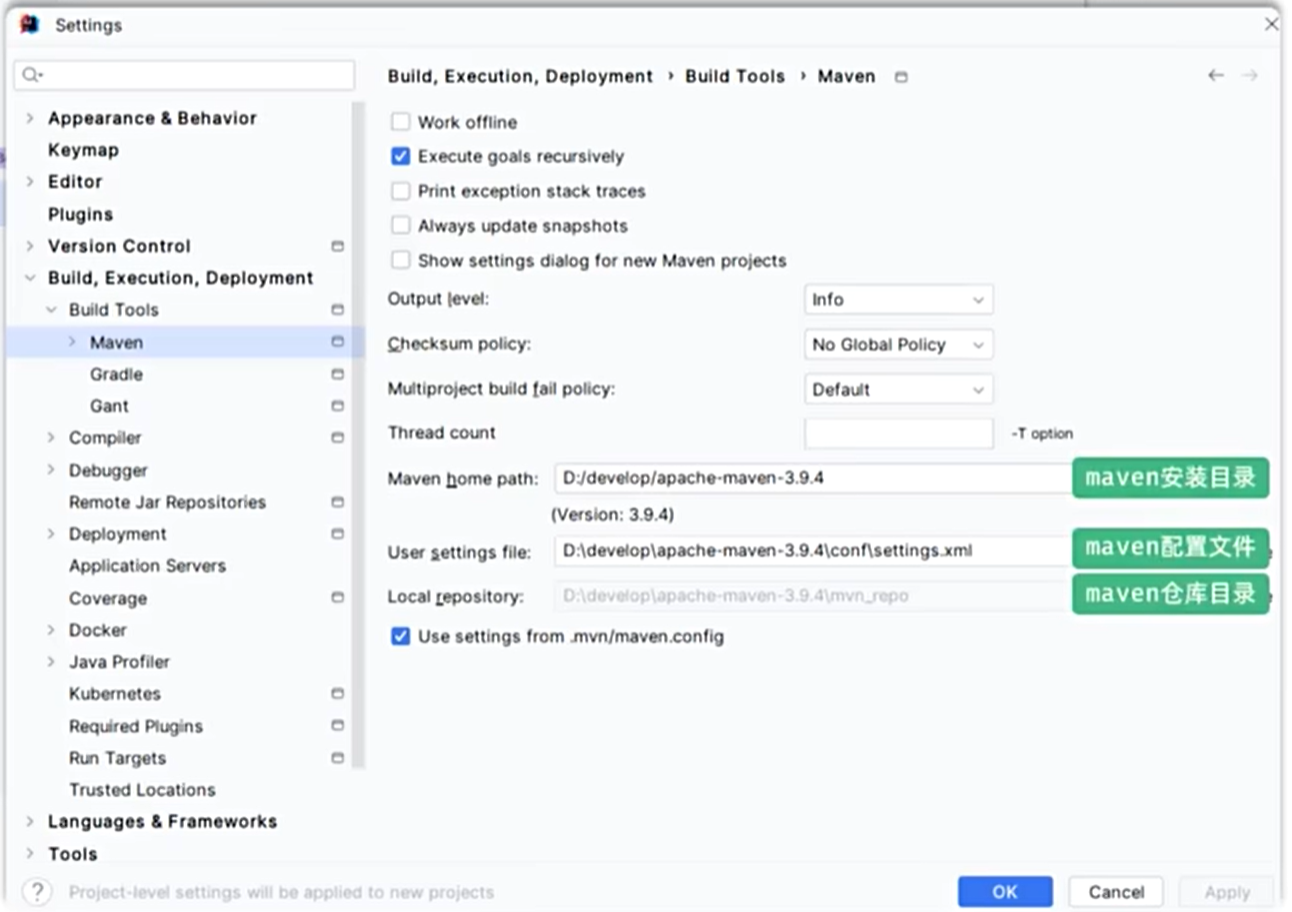1292x912 pixels.
Task: Open Gant settings page
Action: [109, 406]
